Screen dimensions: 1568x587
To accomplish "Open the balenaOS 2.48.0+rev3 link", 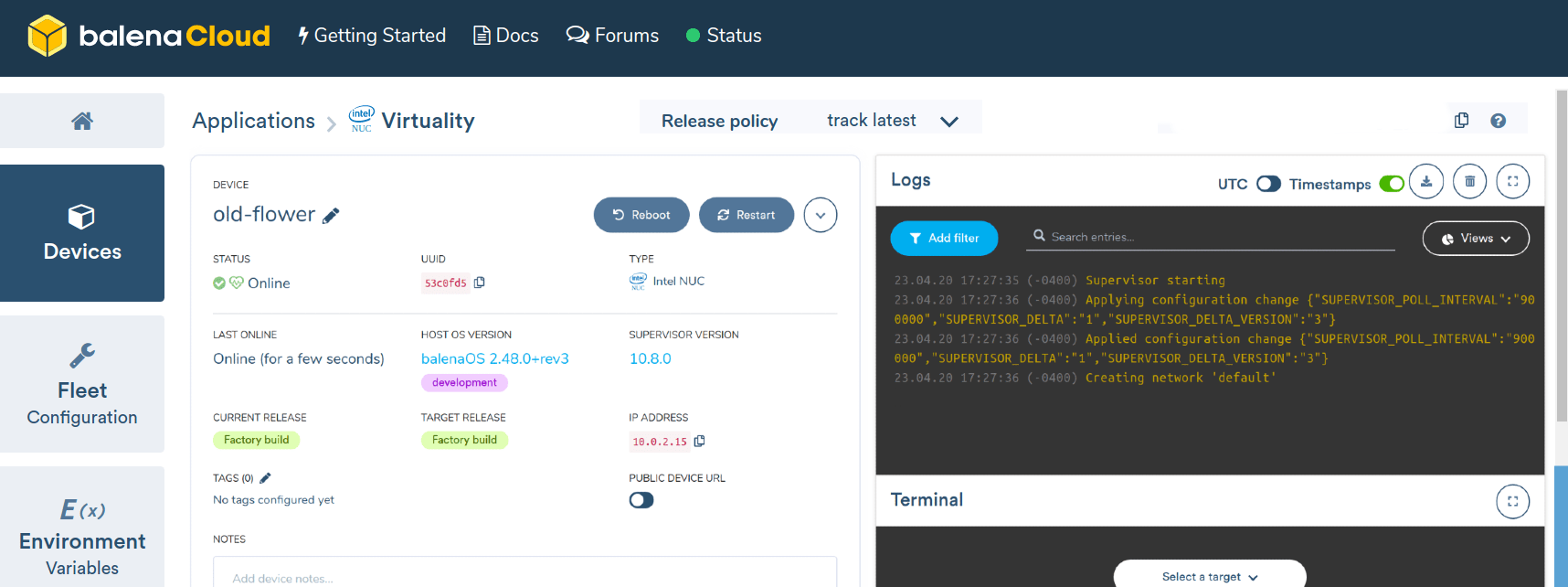I will point(494,358).
